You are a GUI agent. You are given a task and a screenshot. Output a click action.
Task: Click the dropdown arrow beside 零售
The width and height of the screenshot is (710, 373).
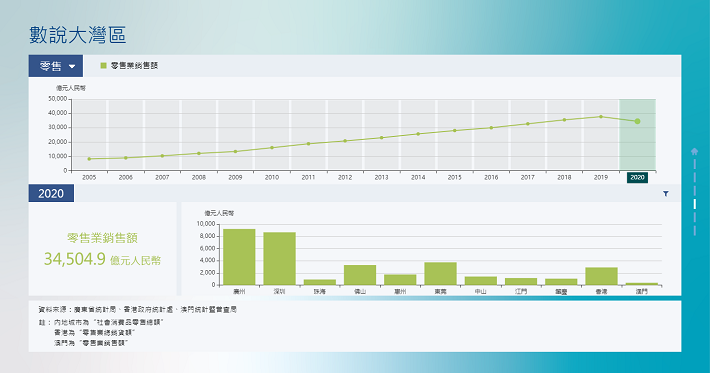pyautogui.click(x=72, y=67)
